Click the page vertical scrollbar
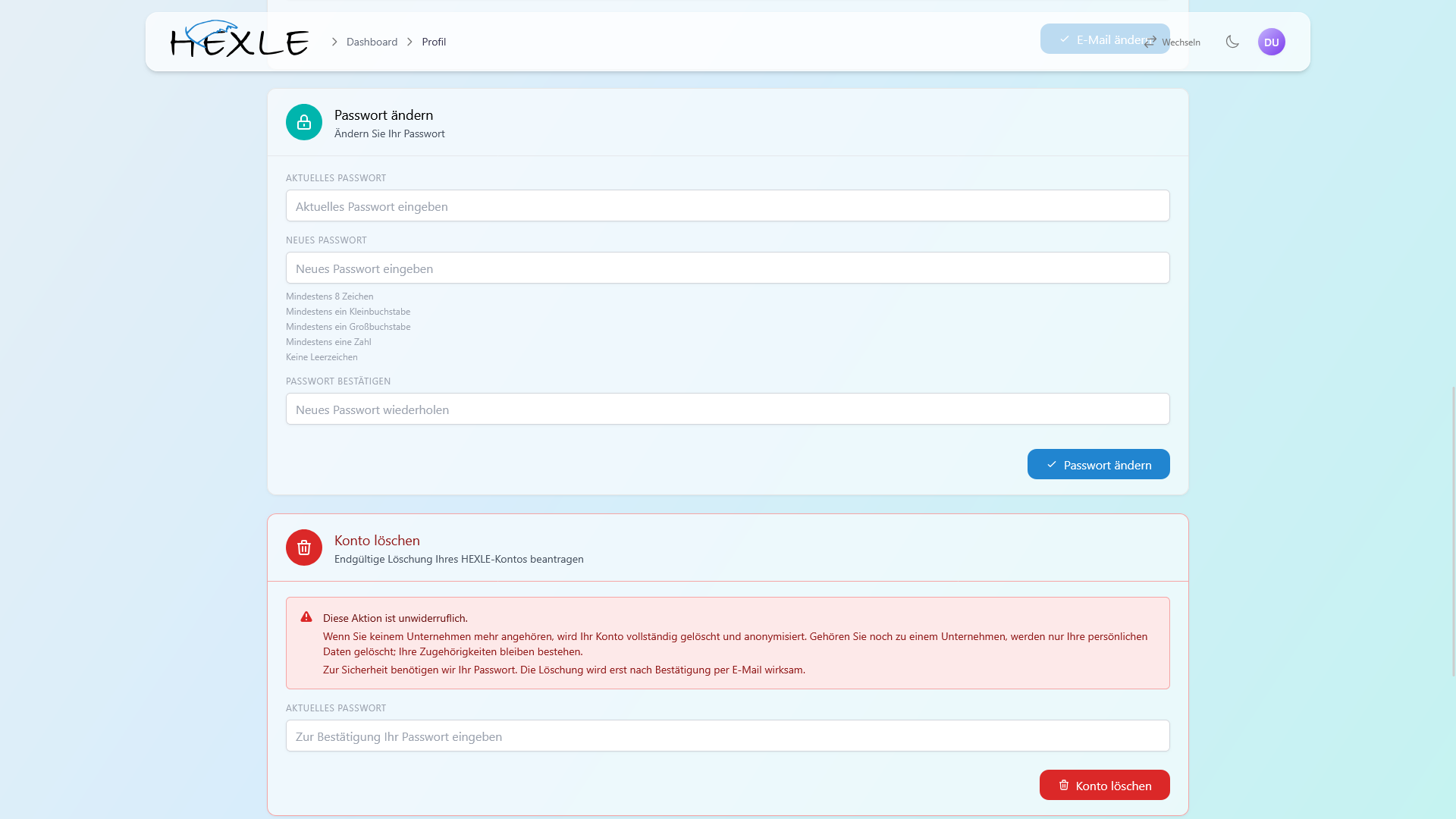Viewport: 1456px width, 819px height. pyautogui.click(x=1452, y=531)
